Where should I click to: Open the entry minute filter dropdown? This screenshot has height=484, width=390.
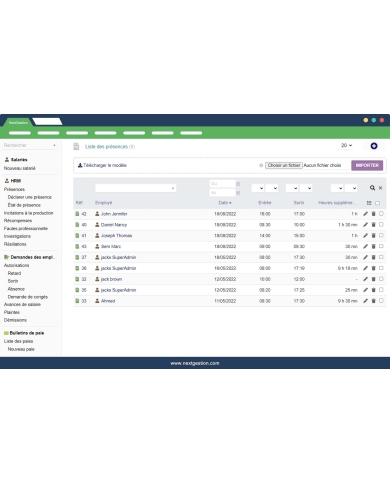pos(272,188)
